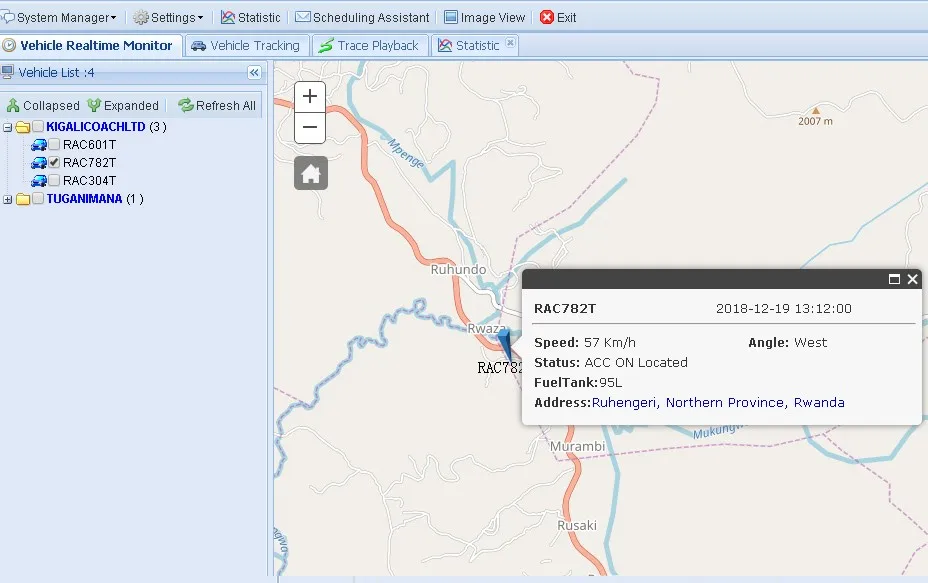
Task: Click the Refresh All icon
Action: tap(186, 105)
